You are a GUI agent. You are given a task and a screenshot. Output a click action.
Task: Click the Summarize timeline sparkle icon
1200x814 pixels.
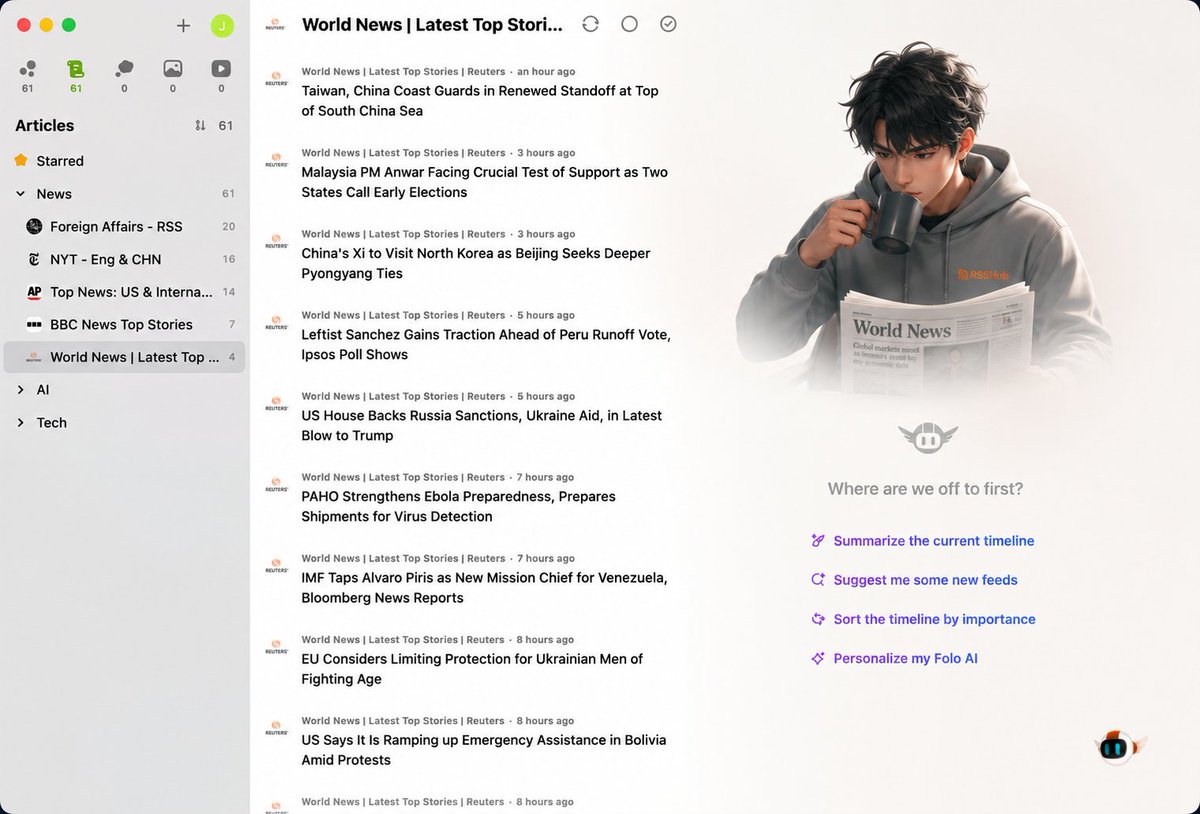[x=818, y=541]
